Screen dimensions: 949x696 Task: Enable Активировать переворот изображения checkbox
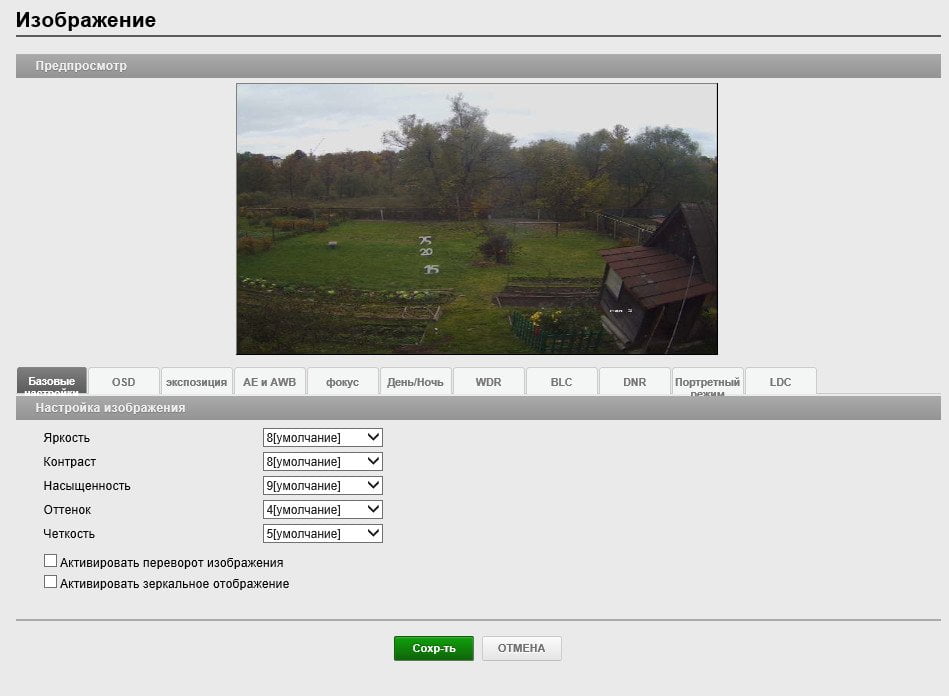(x=50, y=561)
